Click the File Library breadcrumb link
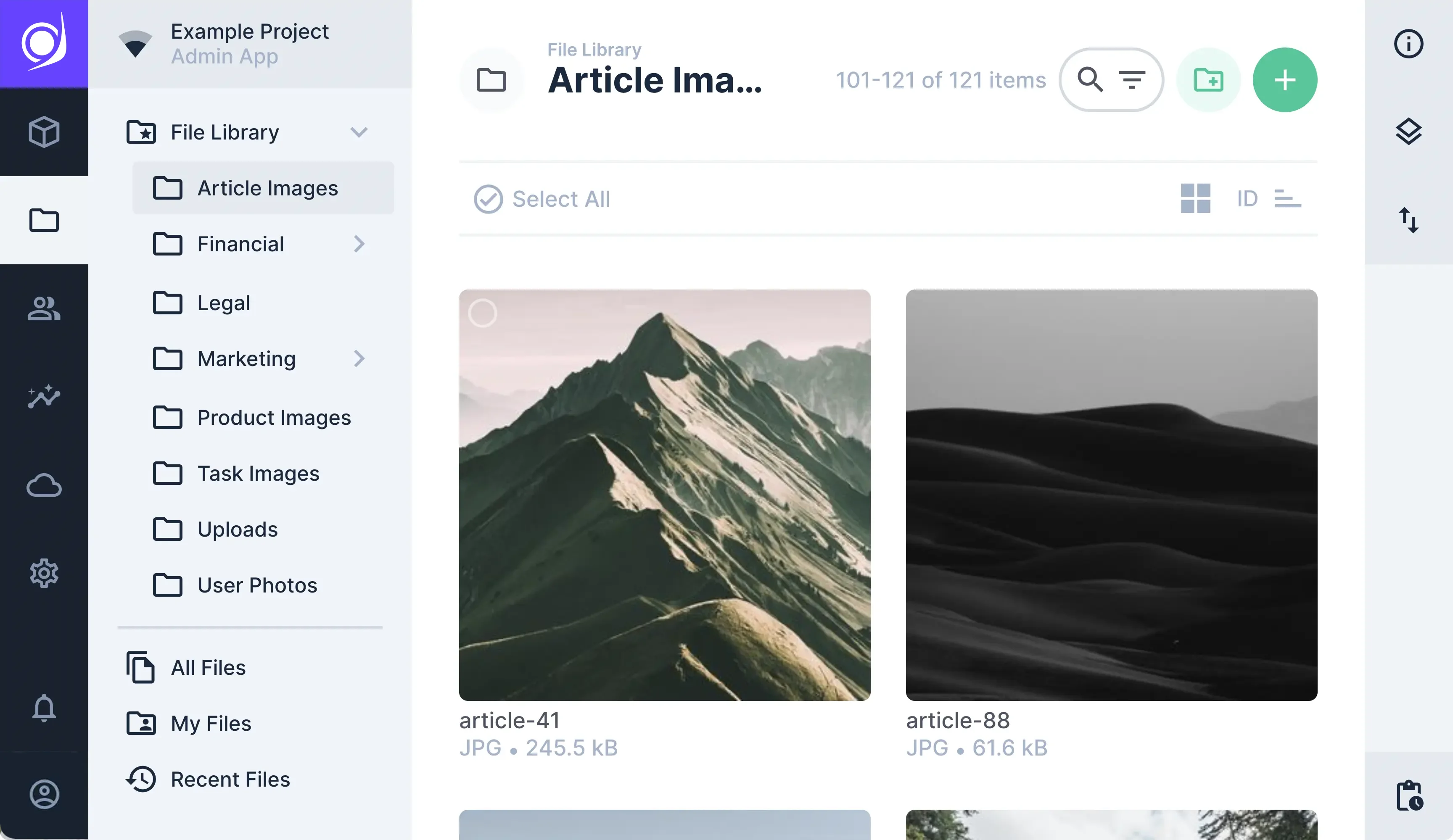 [594, 50]
